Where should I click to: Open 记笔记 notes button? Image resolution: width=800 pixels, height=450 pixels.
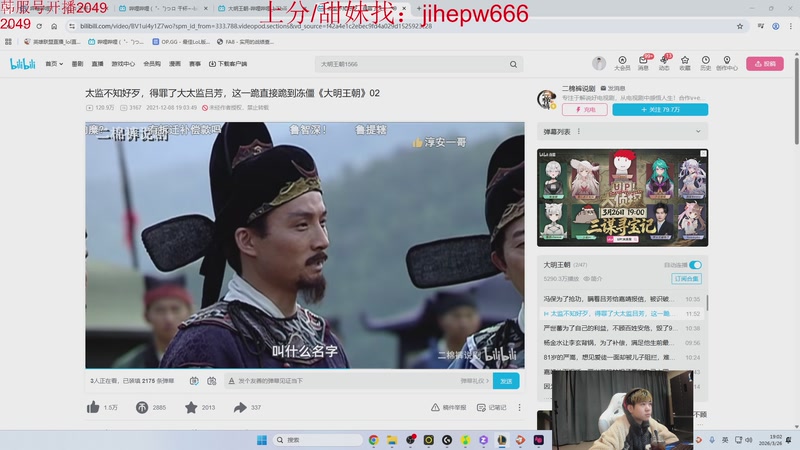(491, 407)
